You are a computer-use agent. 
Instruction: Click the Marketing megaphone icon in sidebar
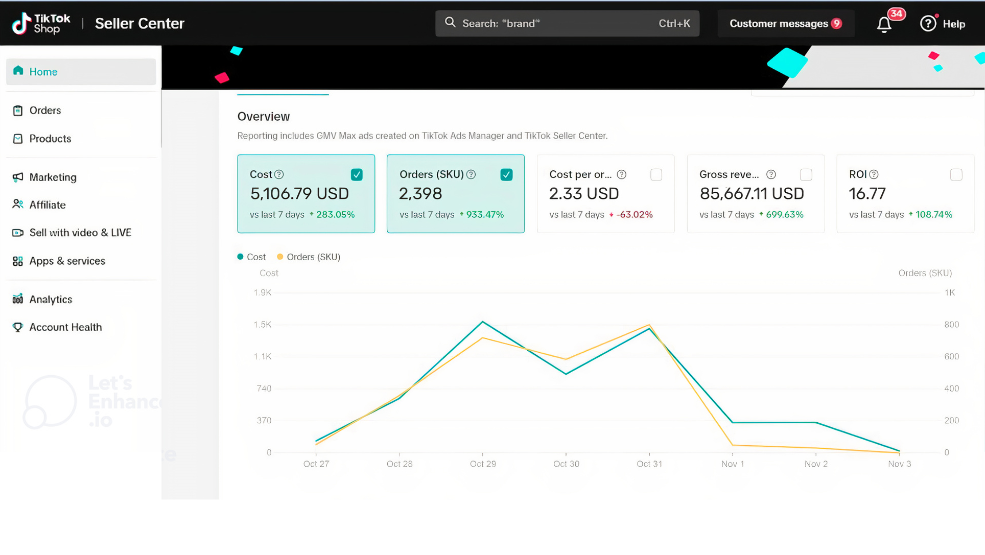18,177
